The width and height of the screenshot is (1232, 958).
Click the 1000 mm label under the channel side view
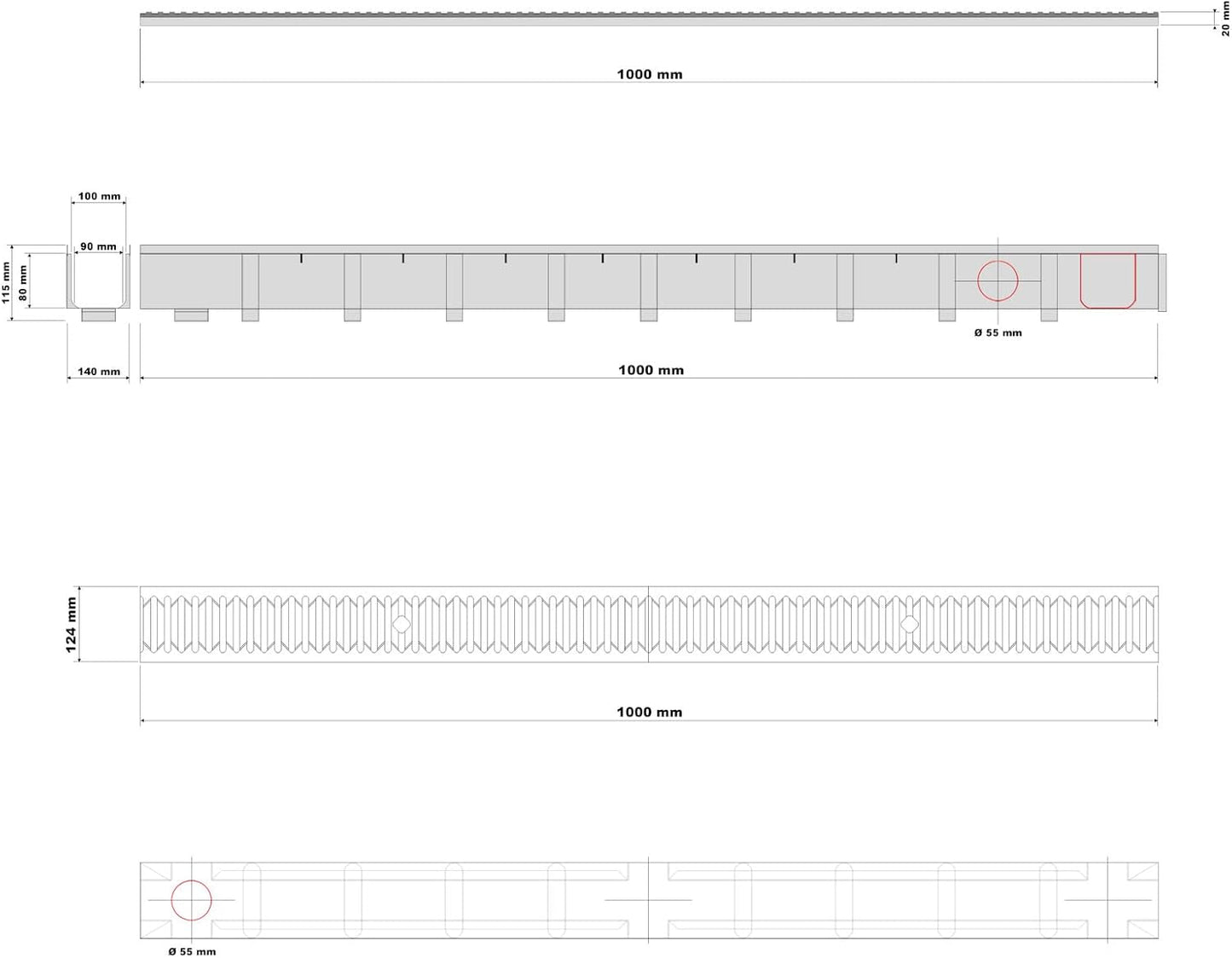(651, 370)
